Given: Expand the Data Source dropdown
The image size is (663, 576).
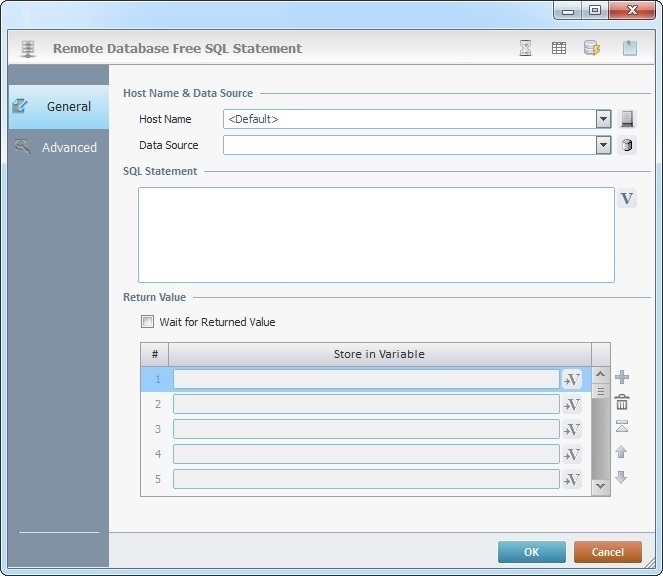Looking at the screenshot, I should 603,145.
